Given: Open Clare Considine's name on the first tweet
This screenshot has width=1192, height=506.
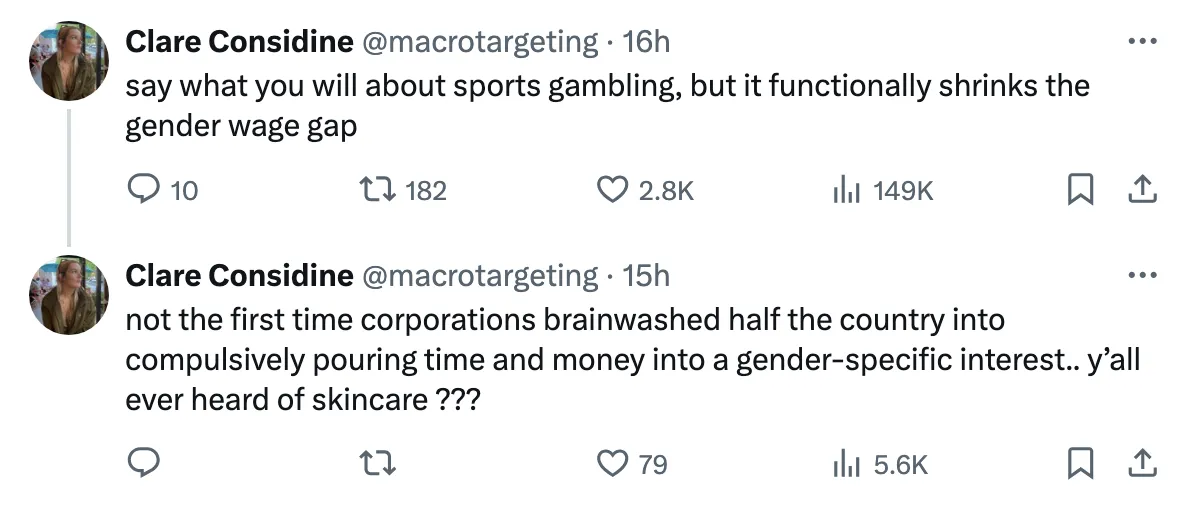Looking at the screenshot, I should click(238, 42).
